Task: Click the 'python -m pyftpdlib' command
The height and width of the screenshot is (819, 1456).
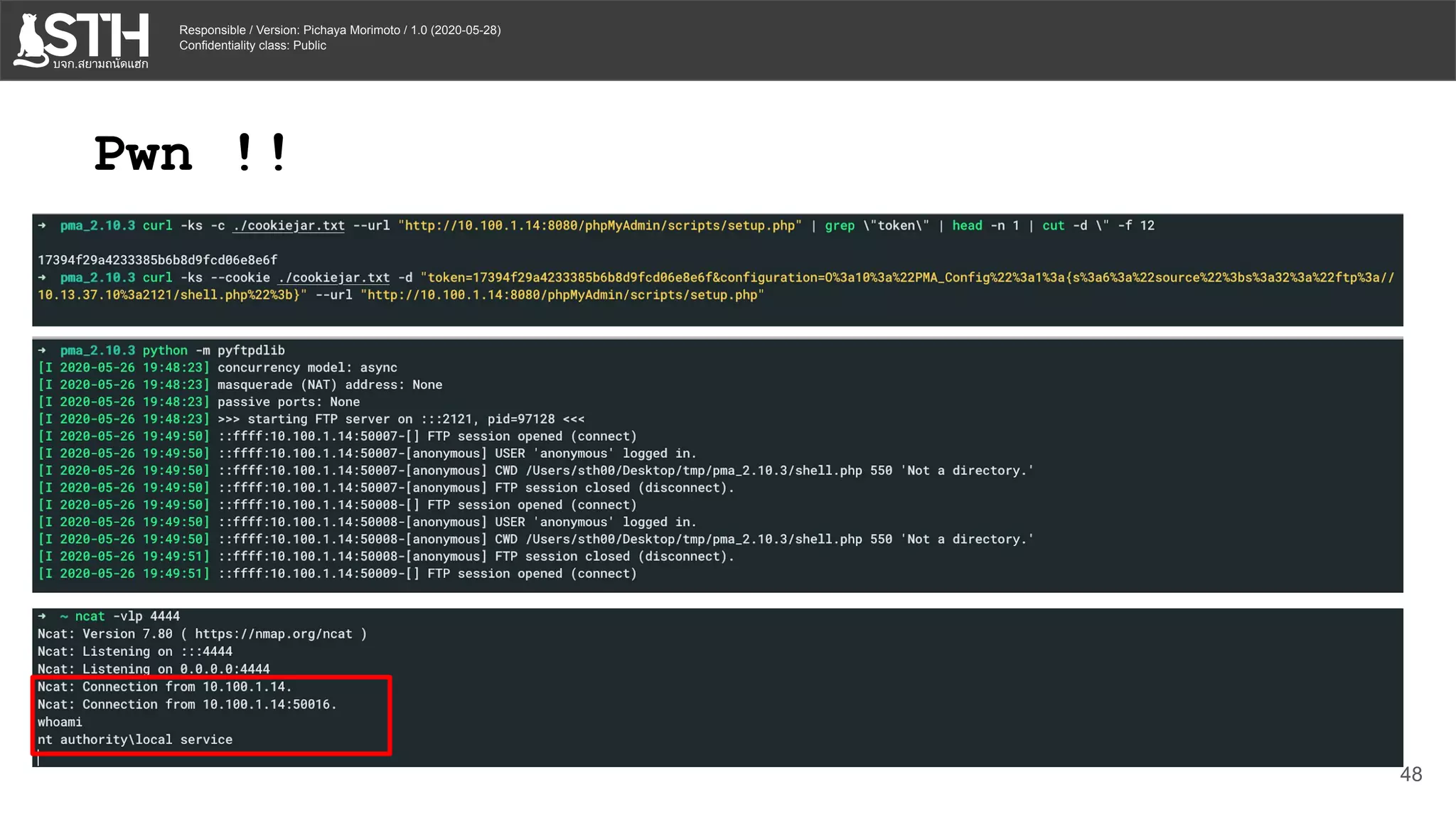Action: click(213, 350)
